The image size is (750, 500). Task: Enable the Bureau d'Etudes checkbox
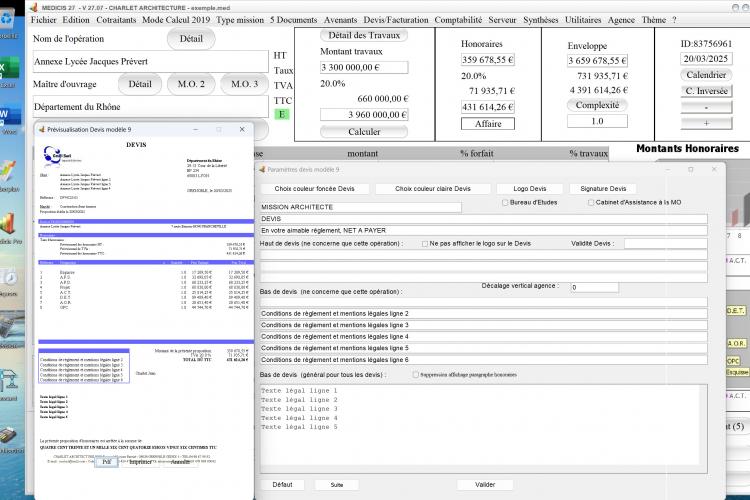505,203
